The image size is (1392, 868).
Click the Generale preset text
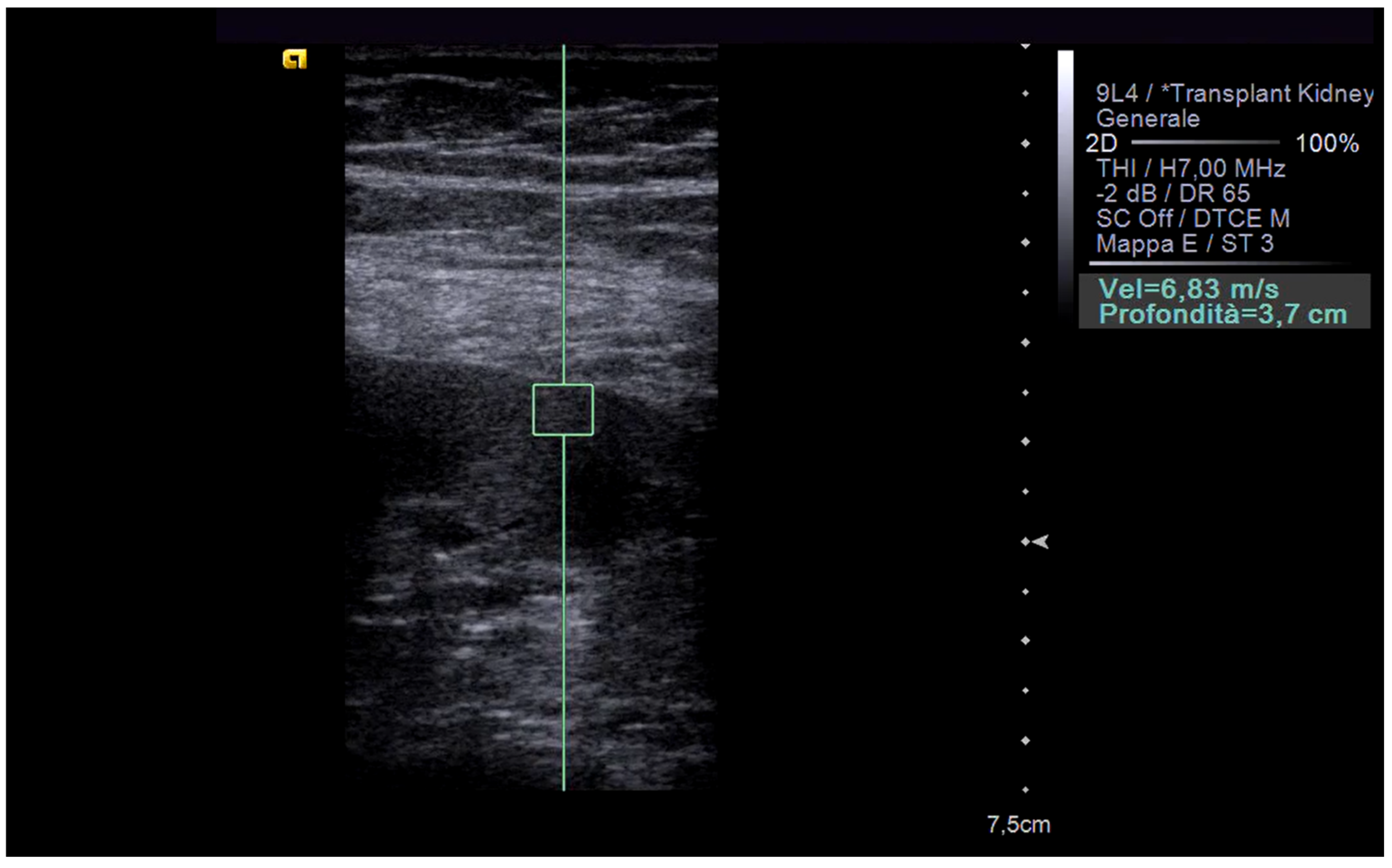pyautogui.click(x=1148, y=118)
